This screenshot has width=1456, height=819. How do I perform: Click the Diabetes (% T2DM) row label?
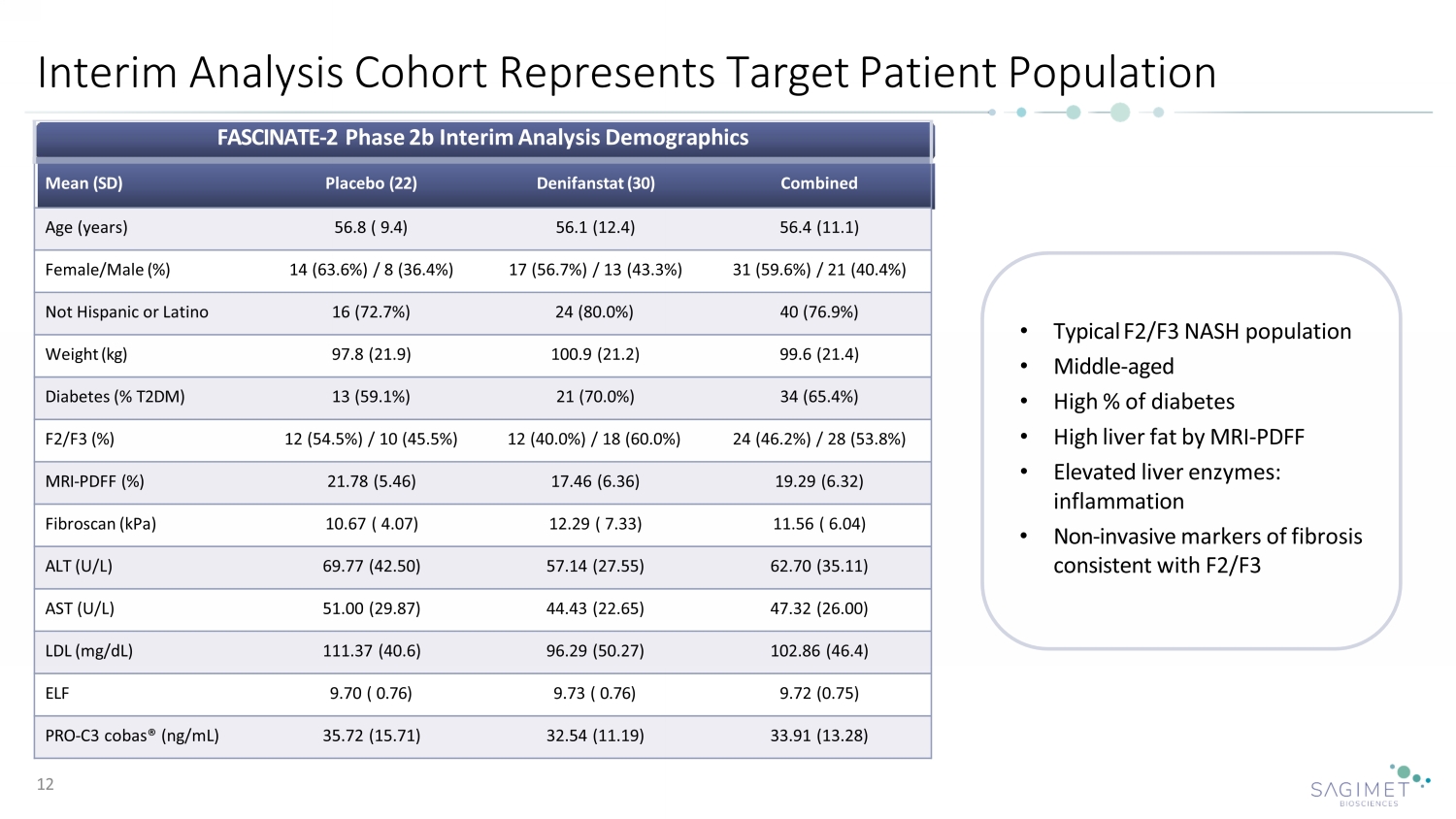(x=115, y=397)
